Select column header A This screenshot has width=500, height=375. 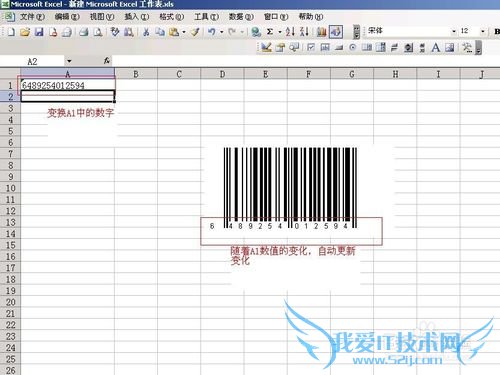[68, 74]
